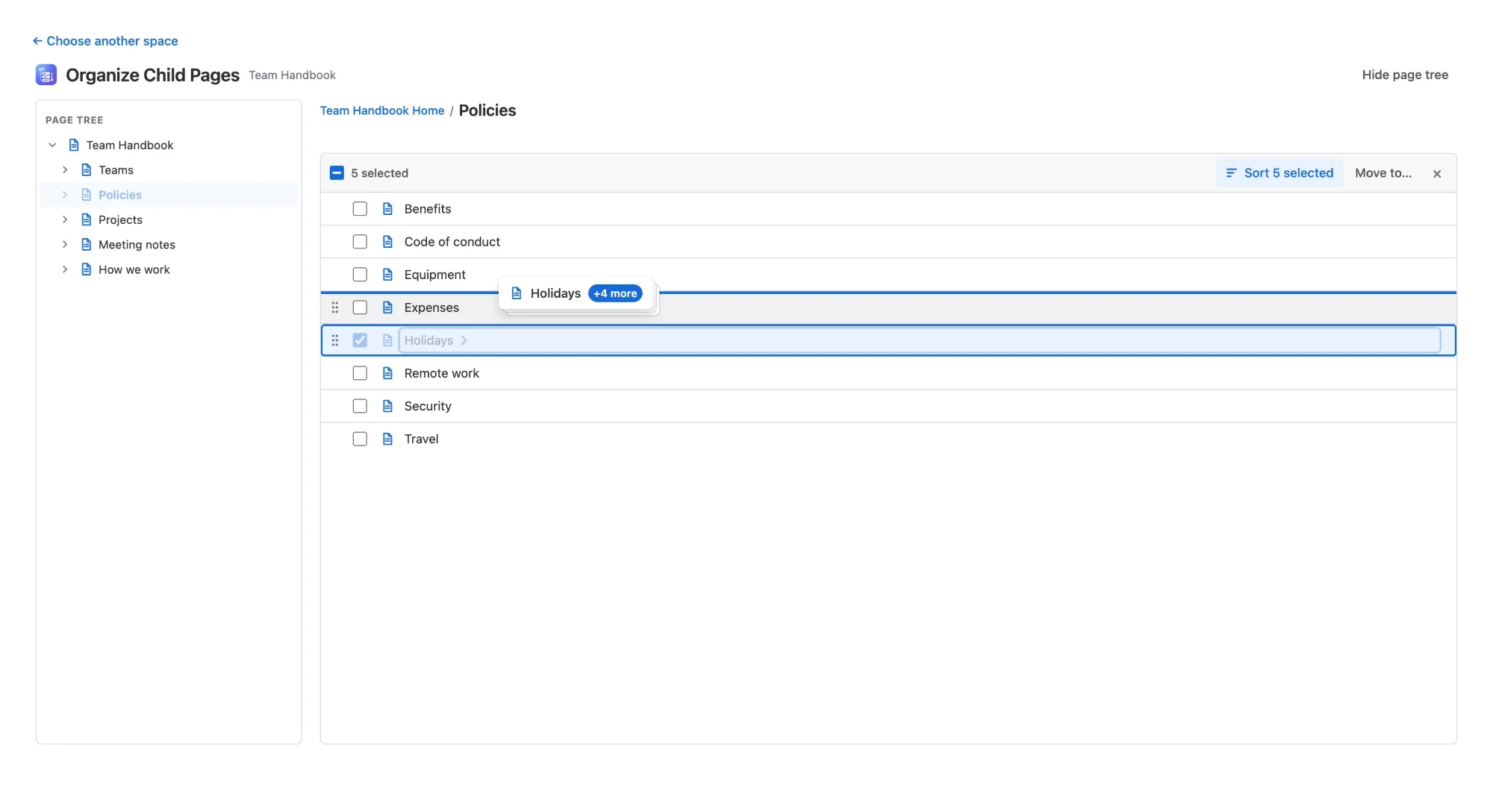Click the Code of conduct page icon
Screen dimensions: 1493x812
pos(387,242)
